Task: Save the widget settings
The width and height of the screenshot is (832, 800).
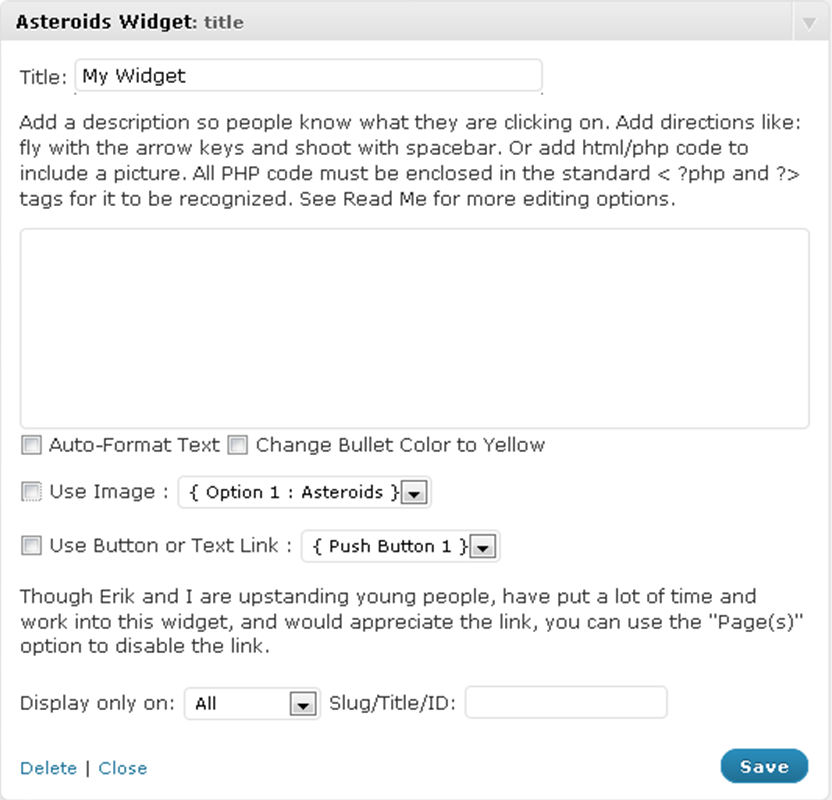Action: coord(764,766)
